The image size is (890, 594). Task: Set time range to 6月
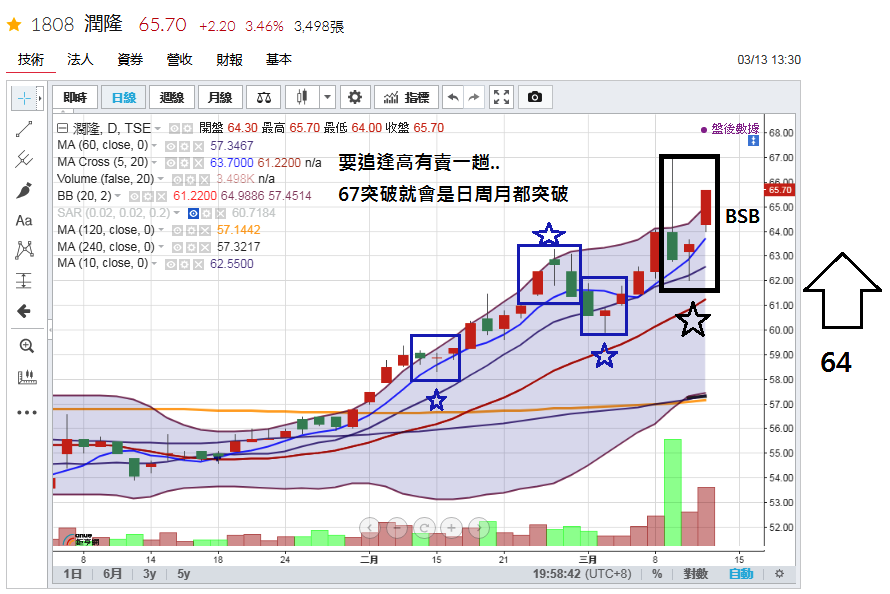(112, 574)
